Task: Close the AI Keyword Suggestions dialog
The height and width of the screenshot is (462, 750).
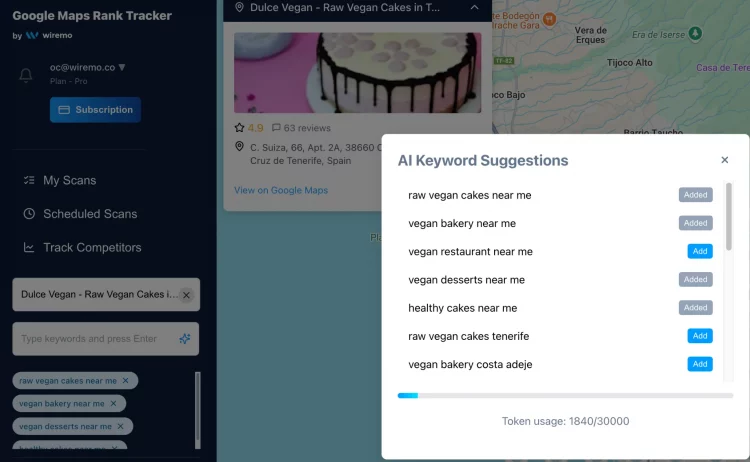Action: coord(725,160)
